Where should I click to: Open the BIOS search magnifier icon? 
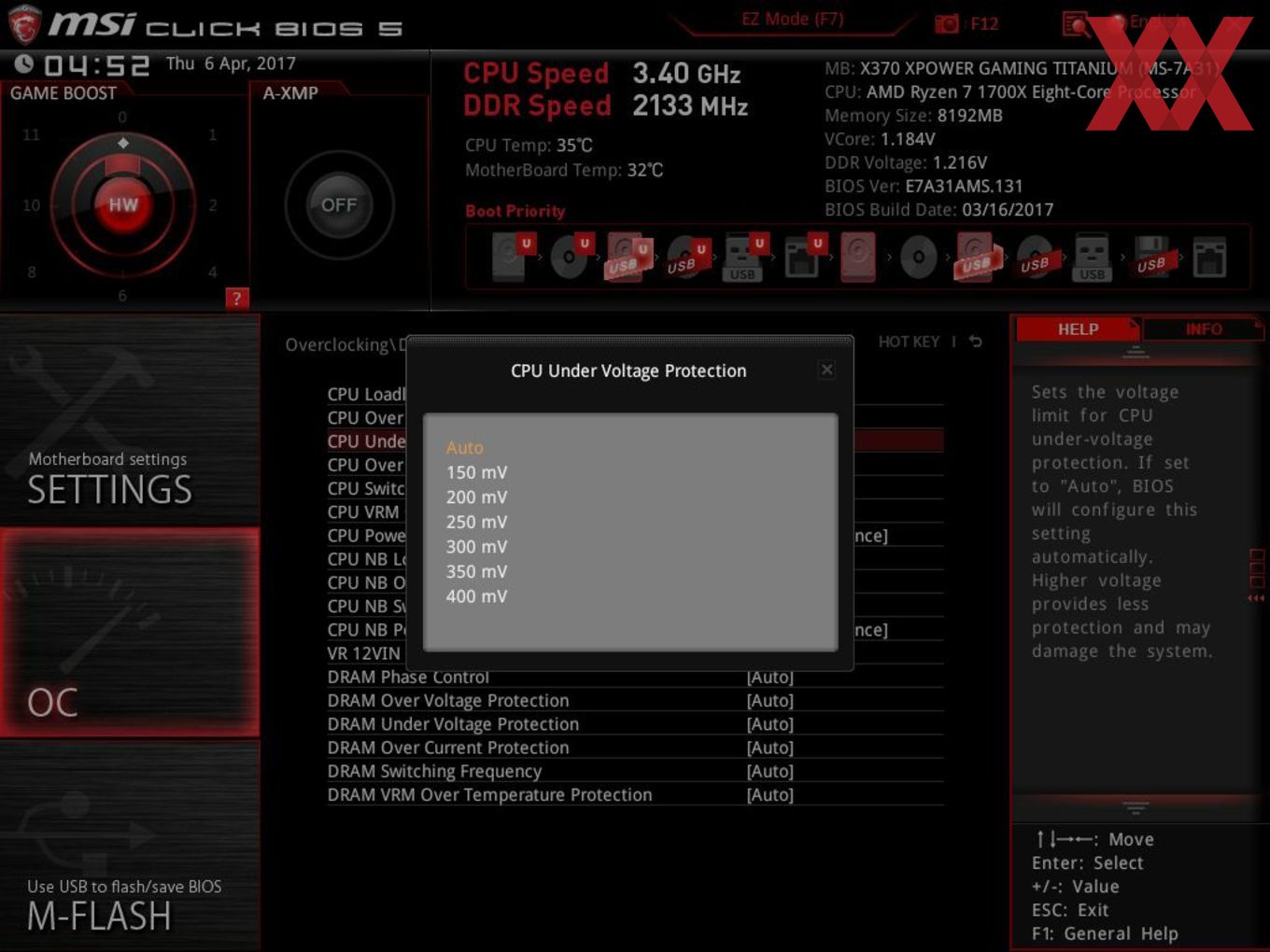[1076, 23]
